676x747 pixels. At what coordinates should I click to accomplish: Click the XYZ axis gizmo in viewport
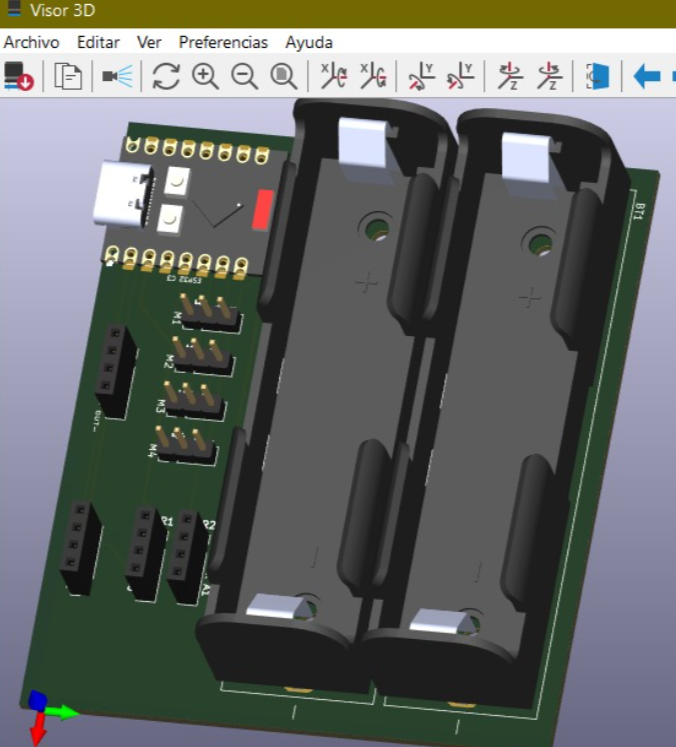[48, 717]
